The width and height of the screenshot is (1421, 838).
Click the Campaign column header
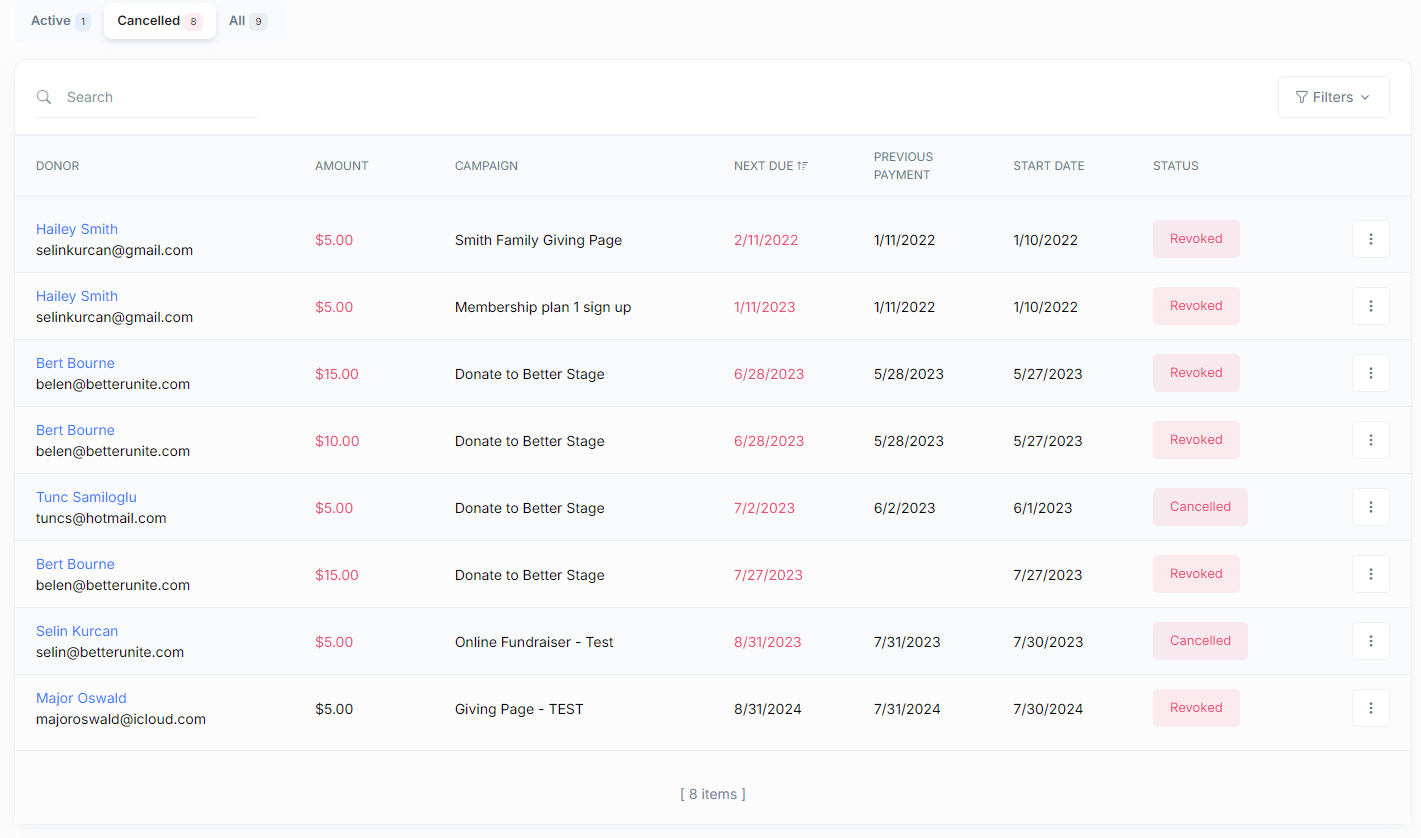click(x=486, y=166)
